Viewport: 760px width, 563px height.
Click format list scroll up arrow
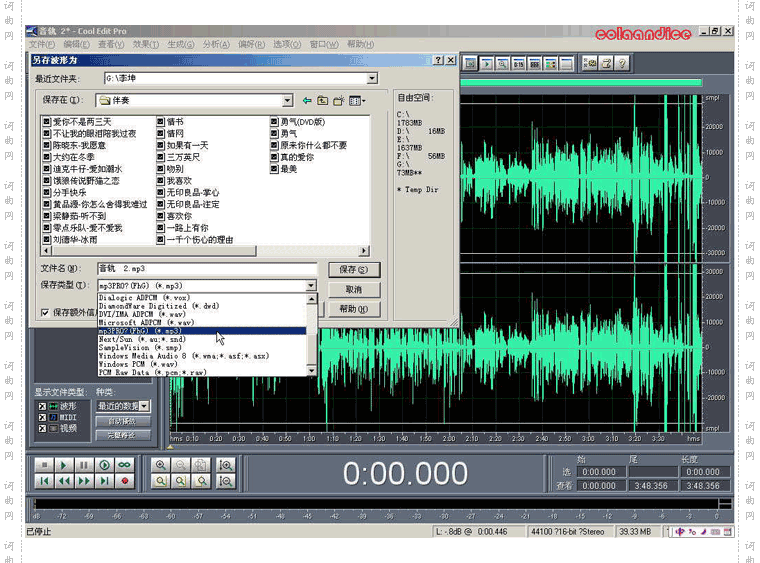pos(312,298)
